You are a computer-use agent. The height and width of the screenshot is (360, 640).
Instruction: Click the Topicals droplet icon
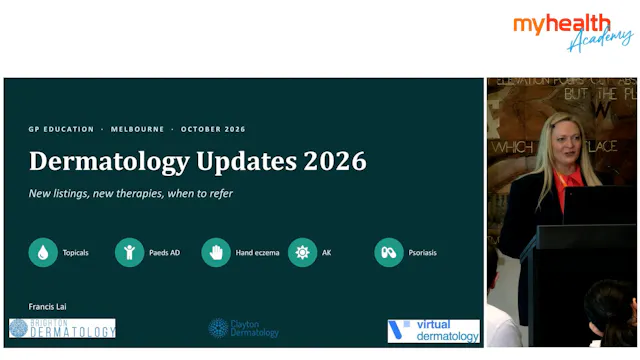tap(43, 253)
